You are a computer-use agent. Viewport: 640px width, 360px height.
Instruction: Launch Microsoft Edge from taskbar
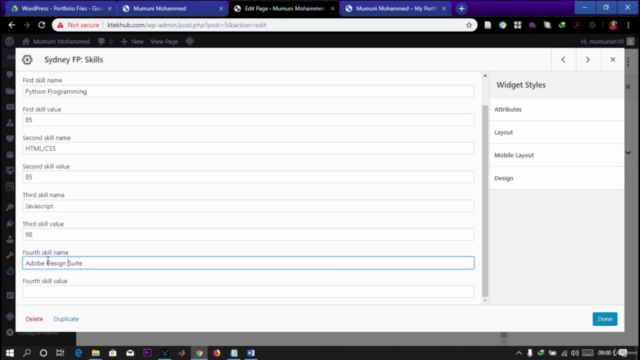[78, 353]
